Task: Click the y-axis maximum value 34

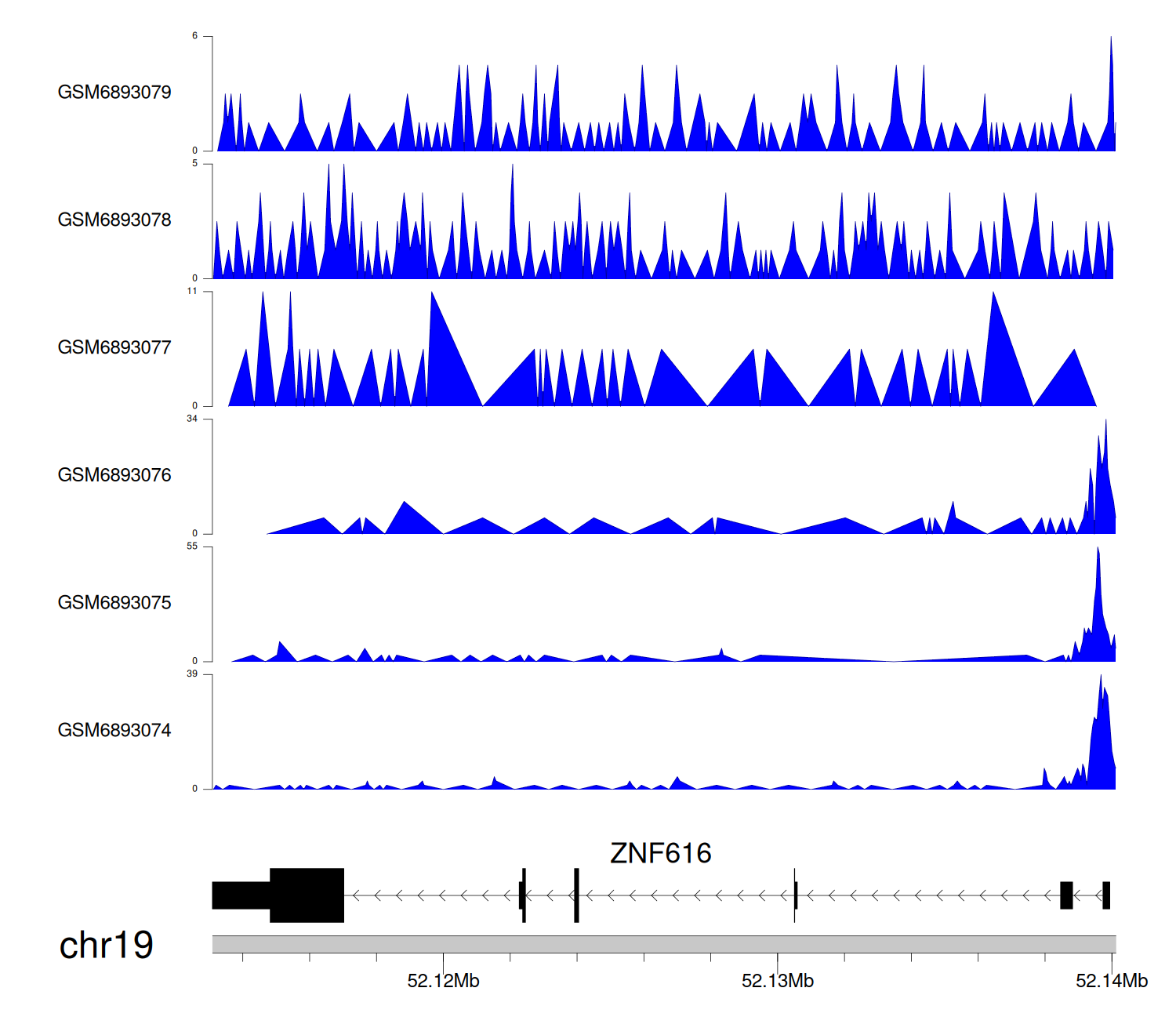Action: pyautogui.click(x=192, y=419)
